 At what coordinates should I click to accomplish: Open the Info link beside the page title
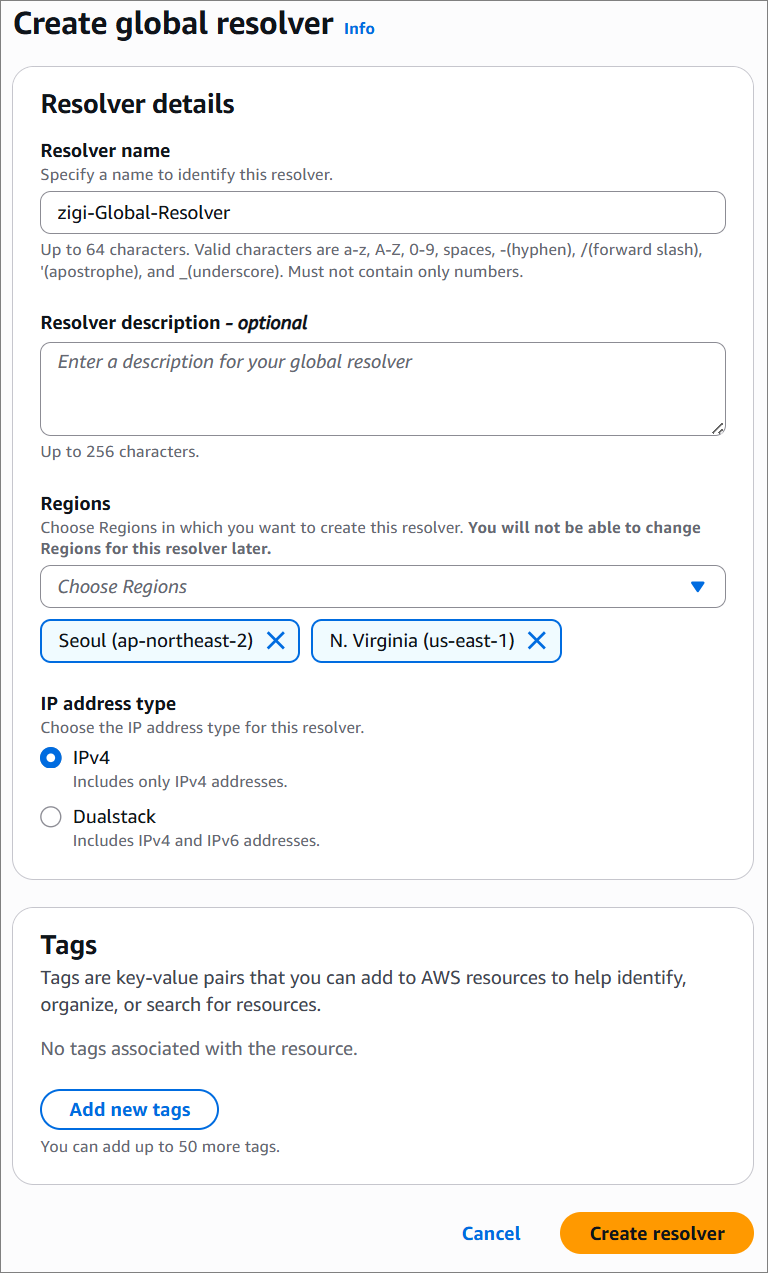point(359,28)
